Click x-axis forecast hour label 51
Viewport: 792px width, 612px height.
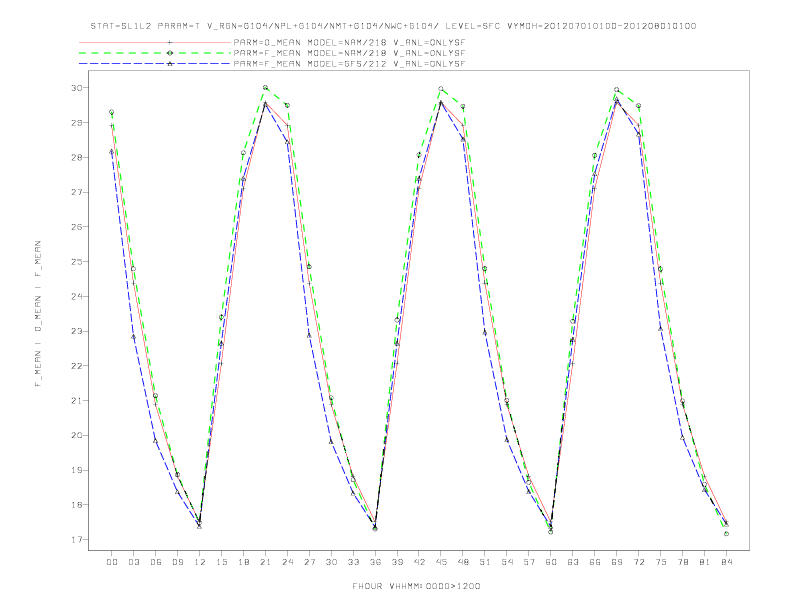point(485,562)
